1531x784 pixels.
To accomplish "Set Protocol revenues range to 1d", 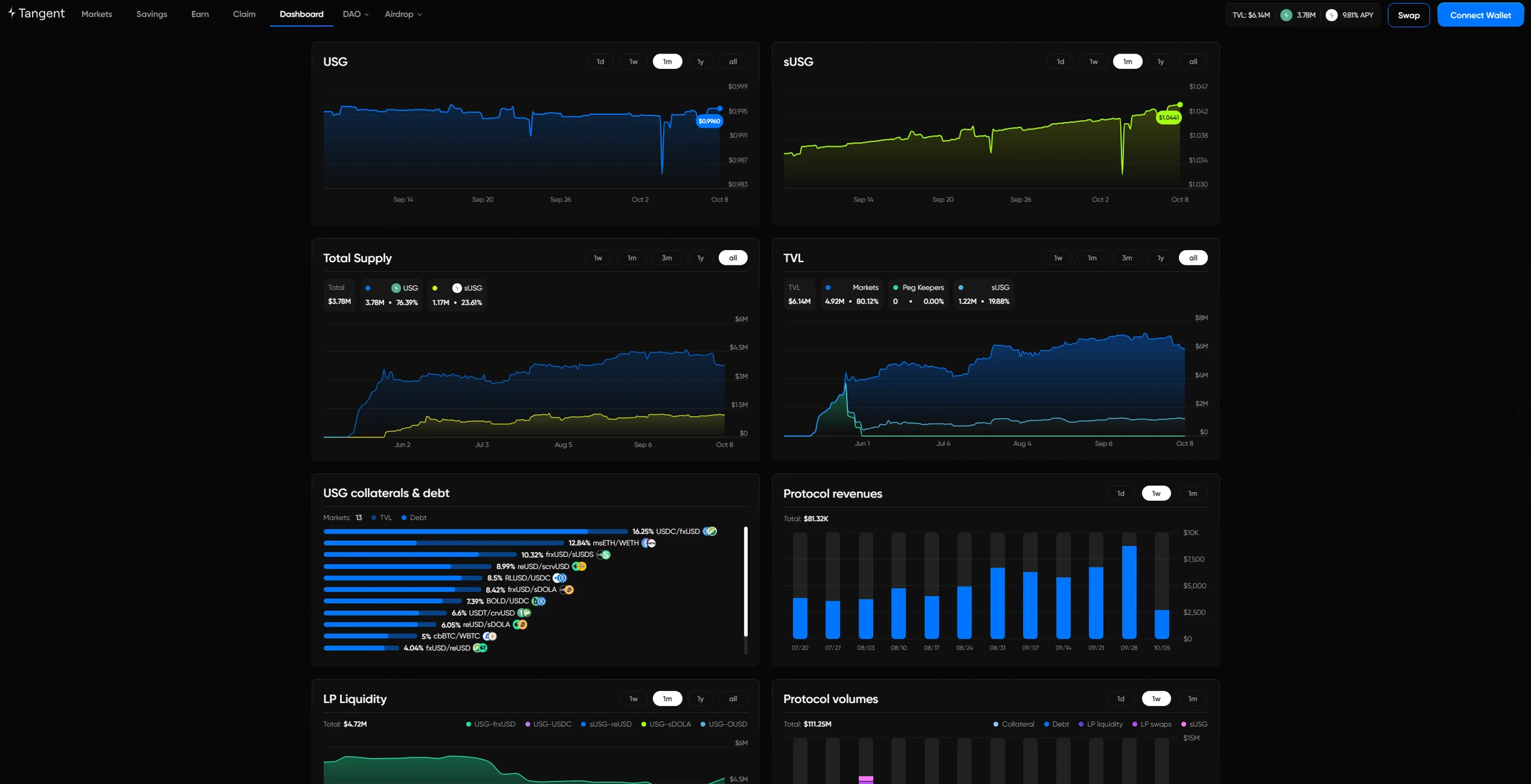I will 1121,493.
